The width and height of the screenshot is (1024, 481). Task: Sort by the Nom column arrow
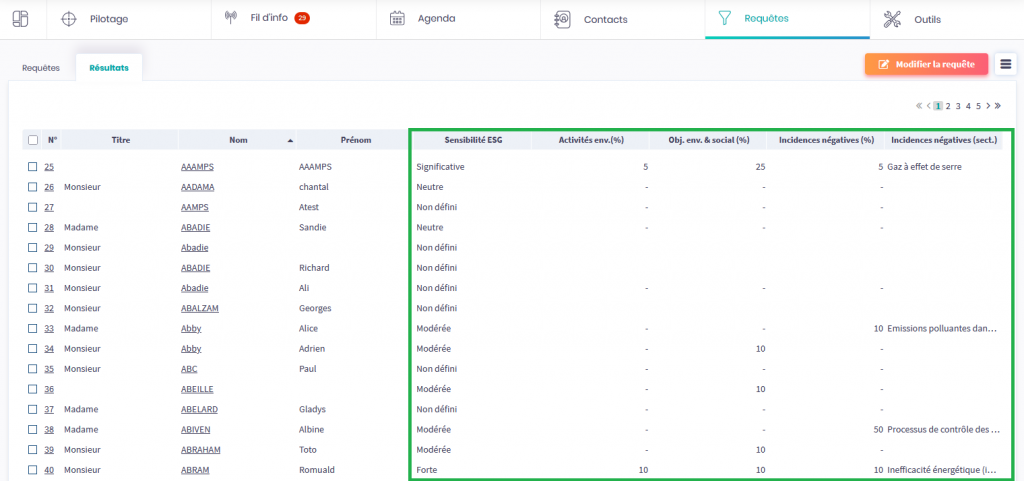click(x=290, y=141)
